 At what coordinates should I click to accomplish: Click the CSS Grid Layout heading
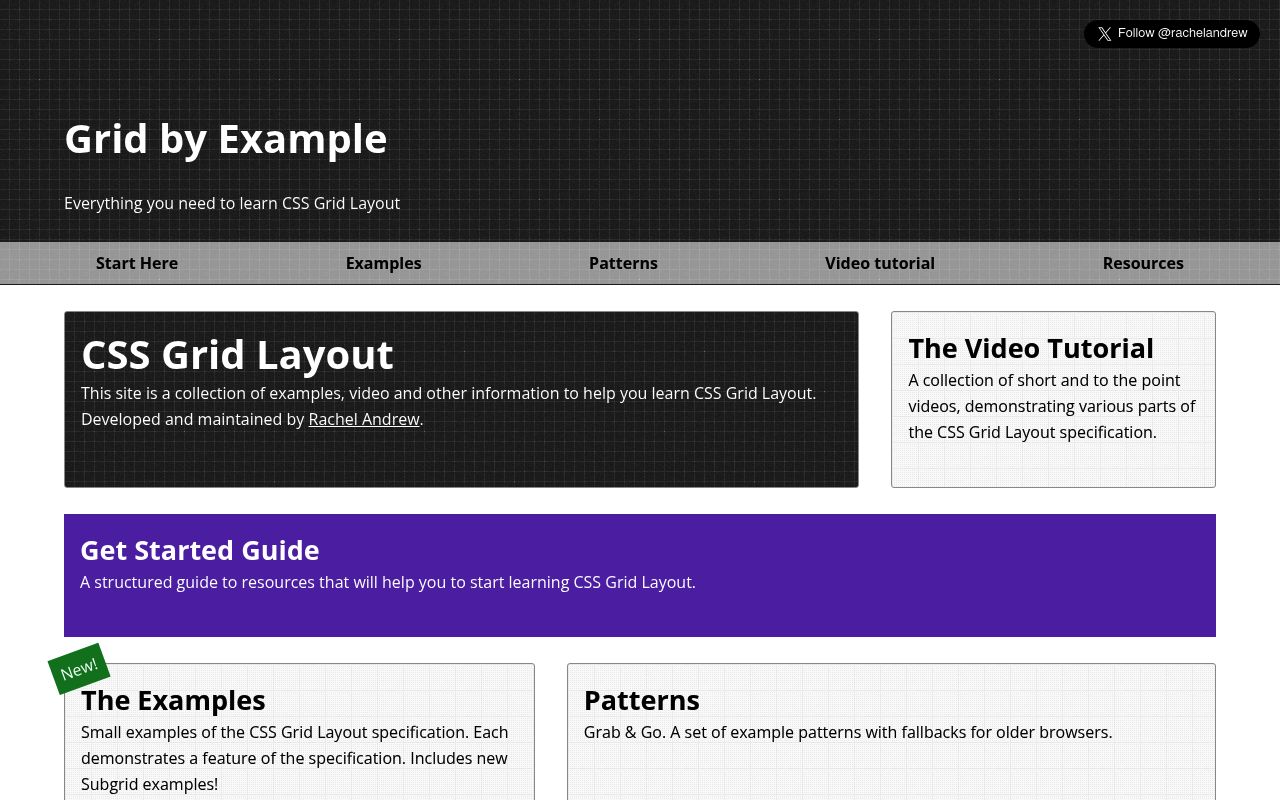[x=237, y=355]
